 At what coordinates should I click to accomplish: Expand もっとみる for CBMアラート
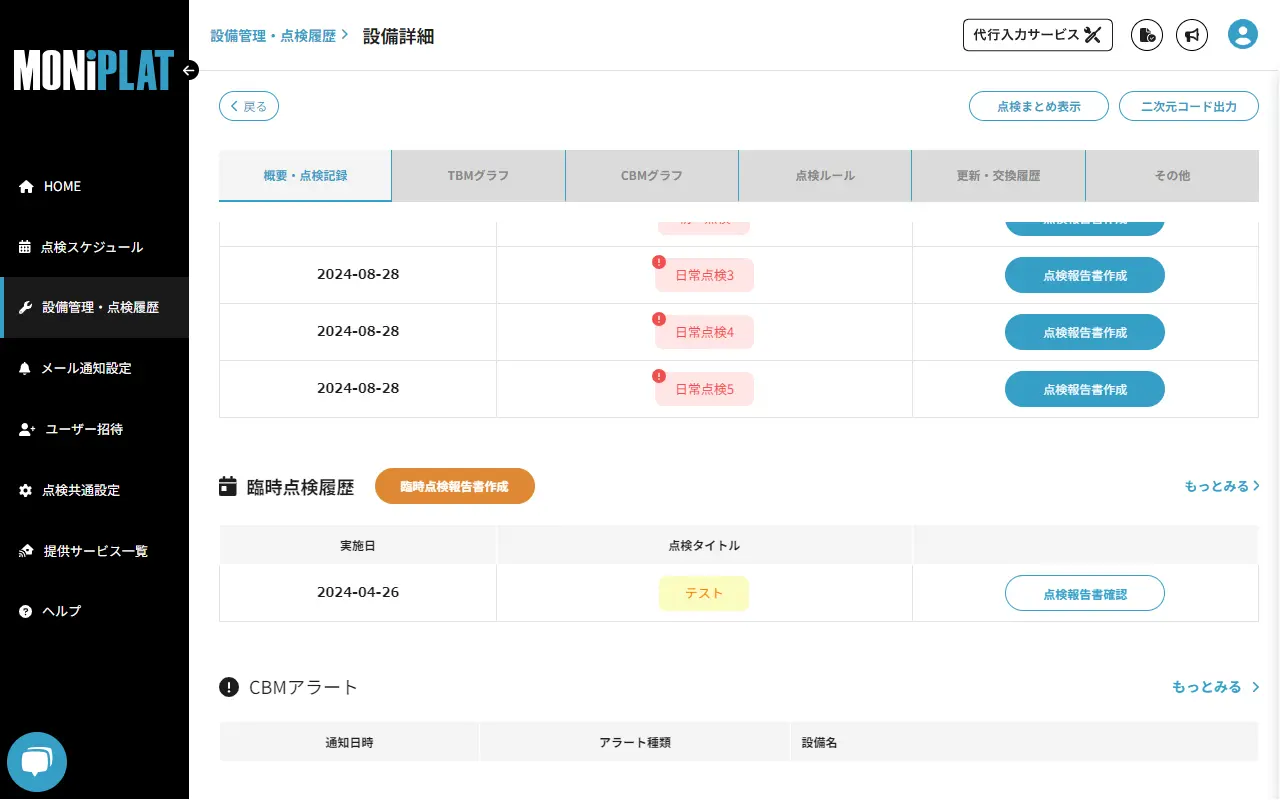pyautogui.click(x=1215, y=687)
